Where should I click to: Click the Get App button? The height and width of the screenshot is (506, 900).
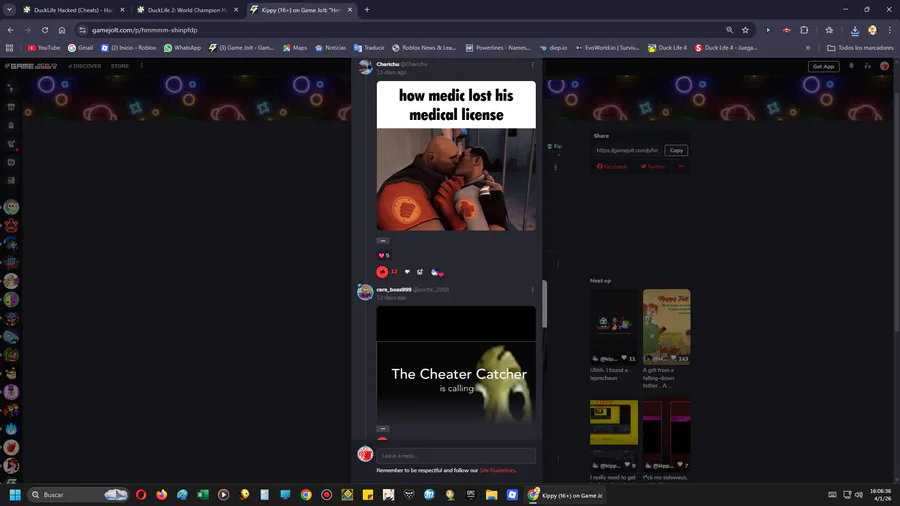tap(823, 67)
